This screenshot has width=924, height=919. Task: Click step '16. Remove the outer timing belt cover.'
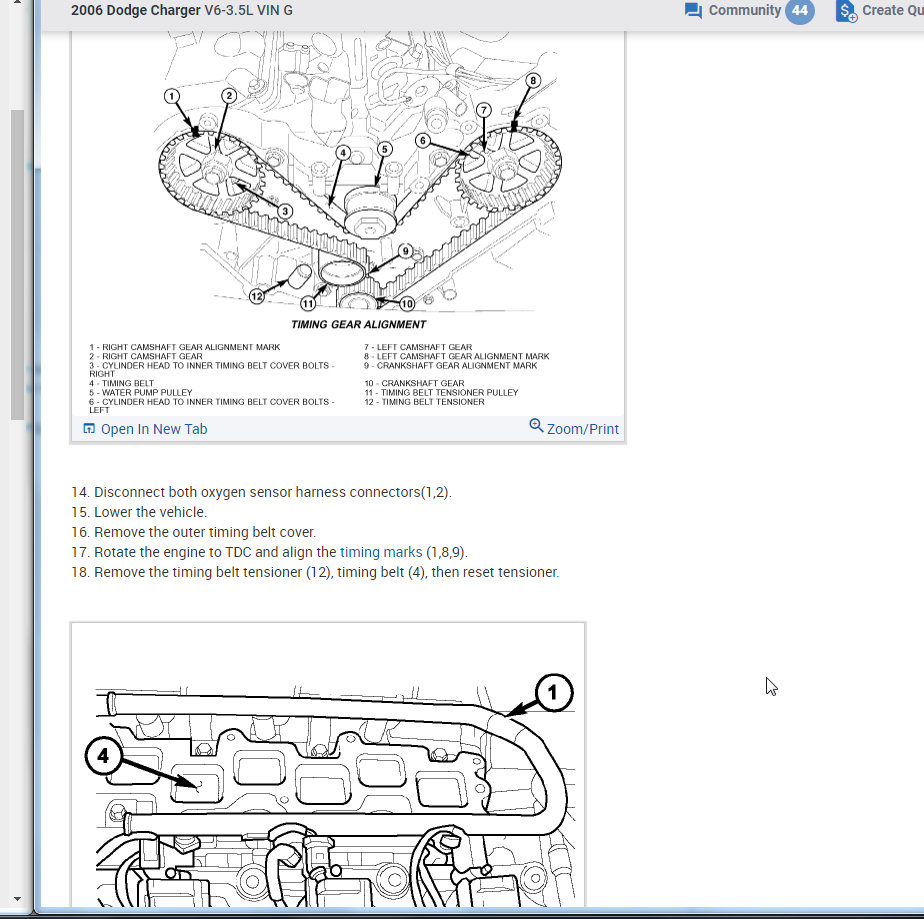pyautogui.click(x=194, y=532)
